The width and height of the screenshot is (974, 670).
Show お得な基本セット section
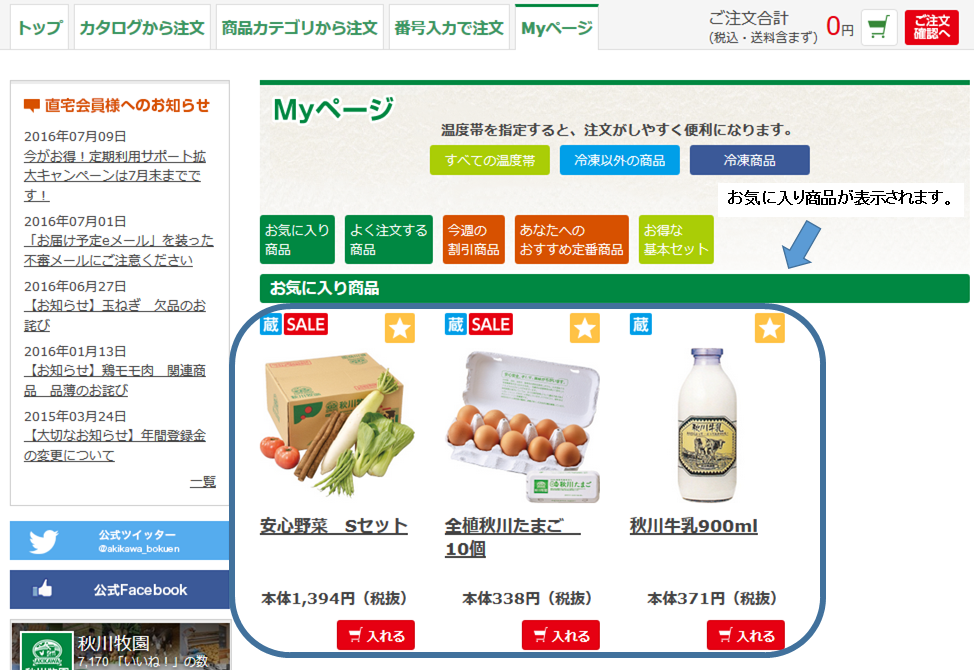pos(676,240)
